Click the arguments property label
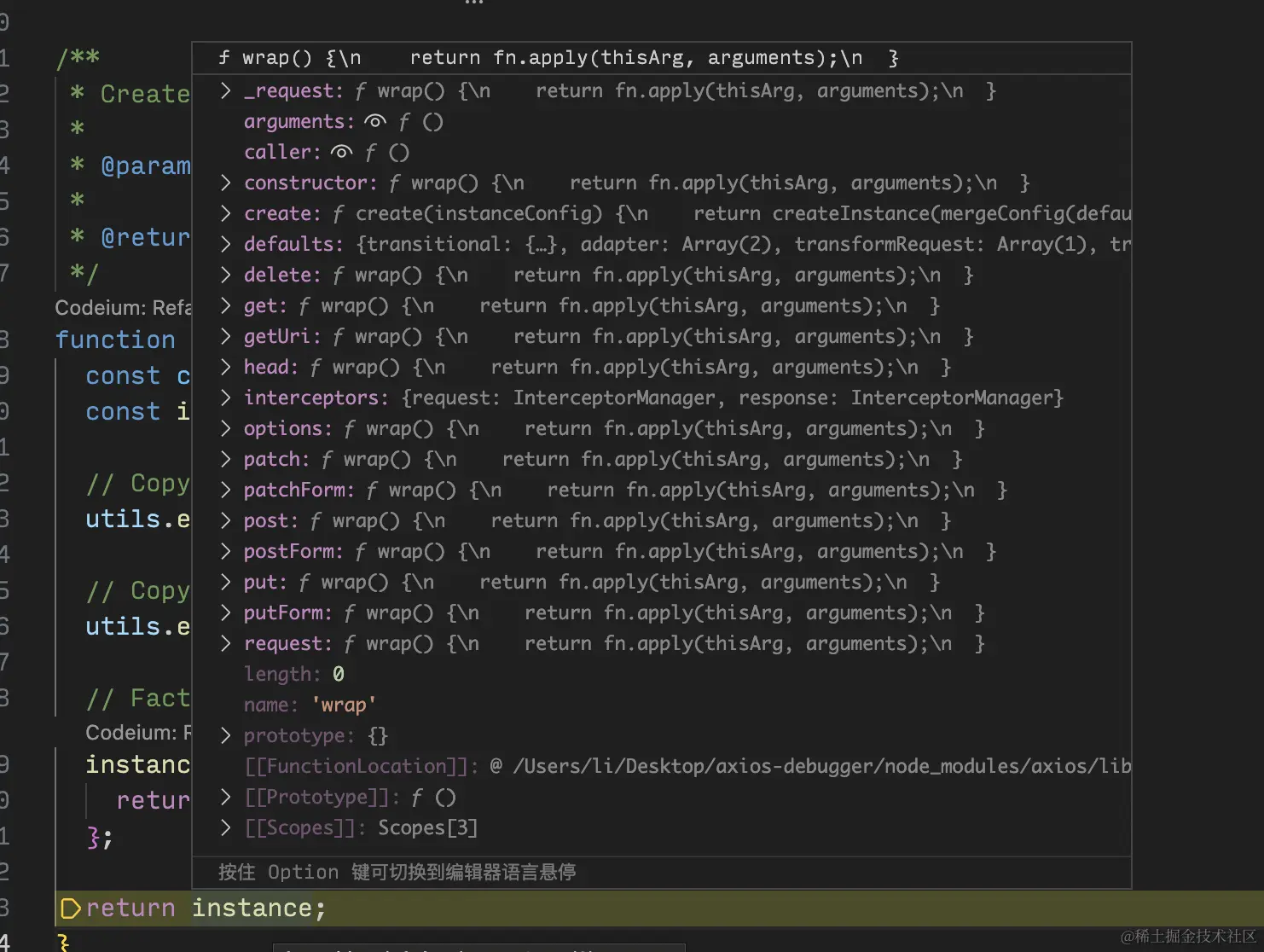 [x=299, y=122]
